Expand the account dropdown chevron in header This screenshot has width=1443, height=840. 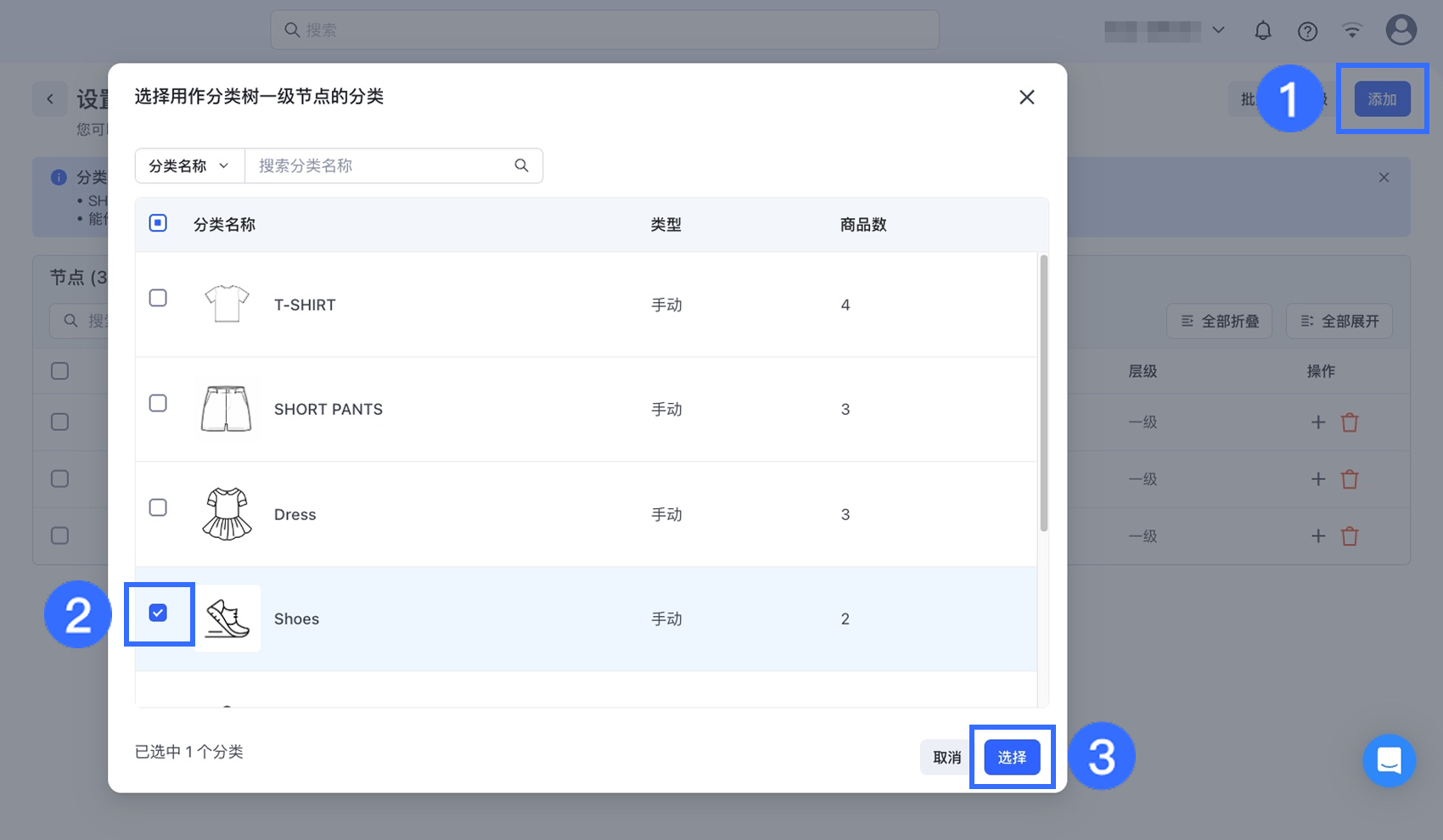tap(1218, 31)
